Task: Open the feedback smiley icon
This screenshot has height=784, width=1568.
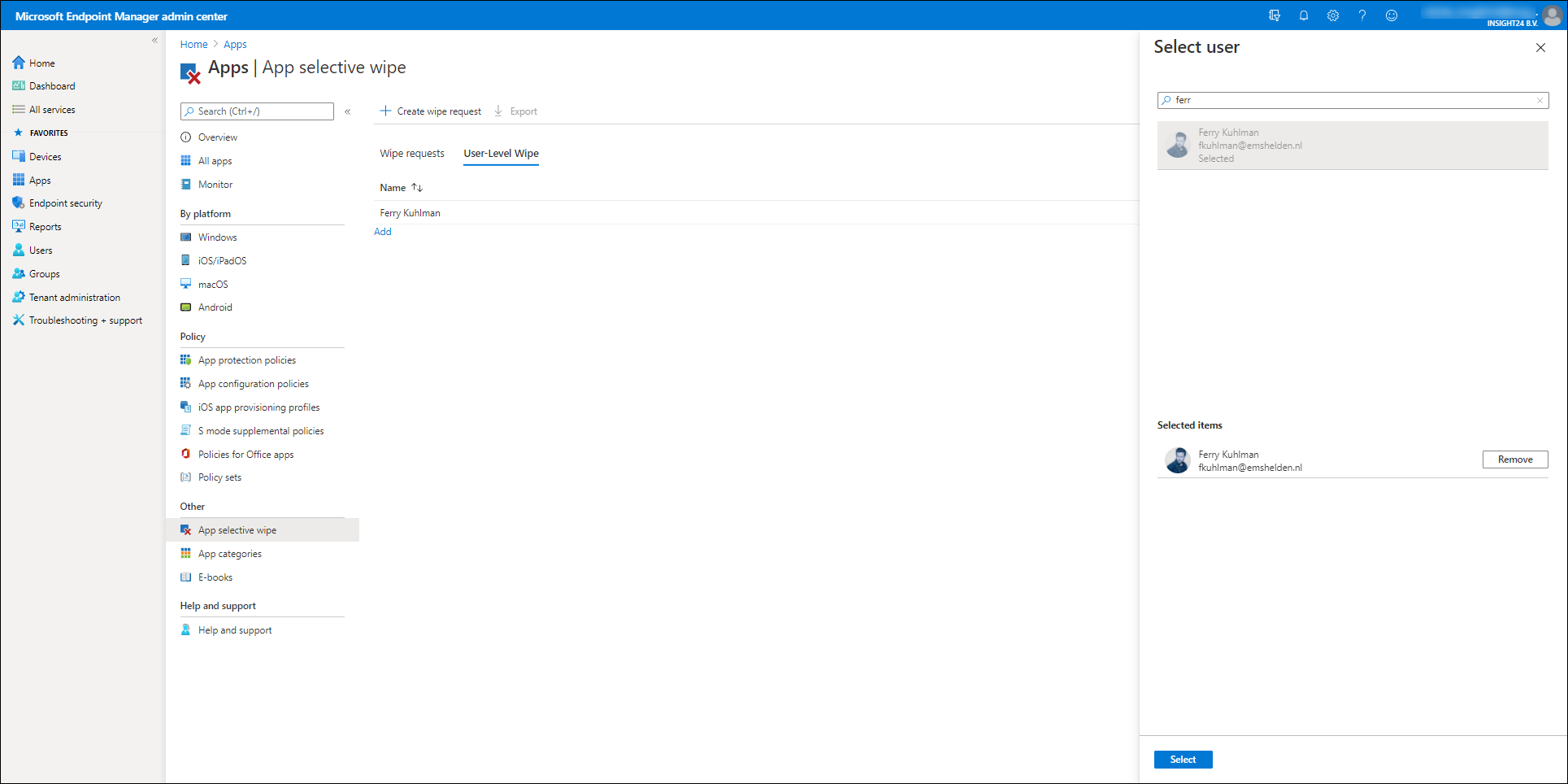Action: coord(1392,15)
